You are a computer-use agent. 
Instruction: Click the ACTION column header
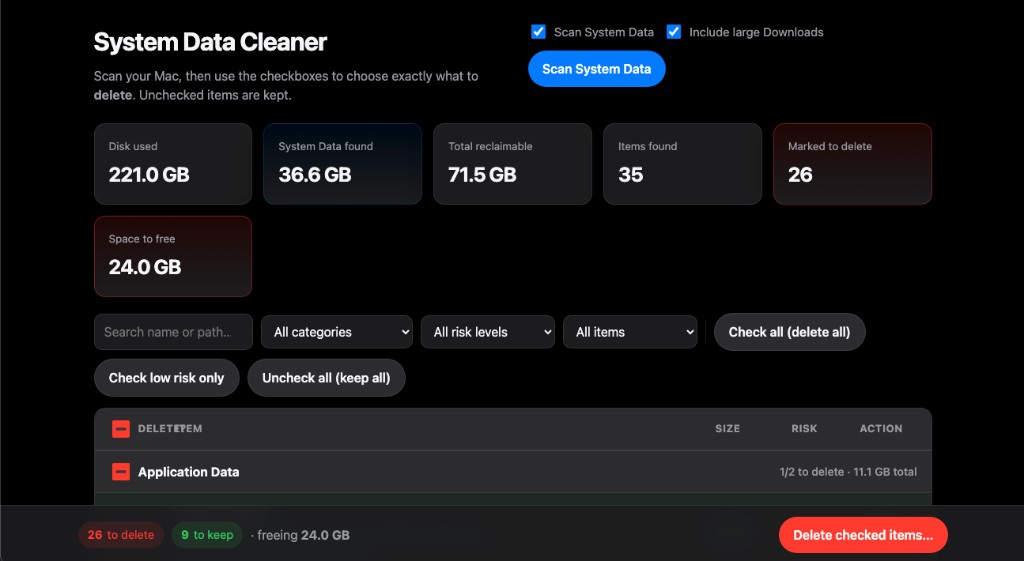881,428
